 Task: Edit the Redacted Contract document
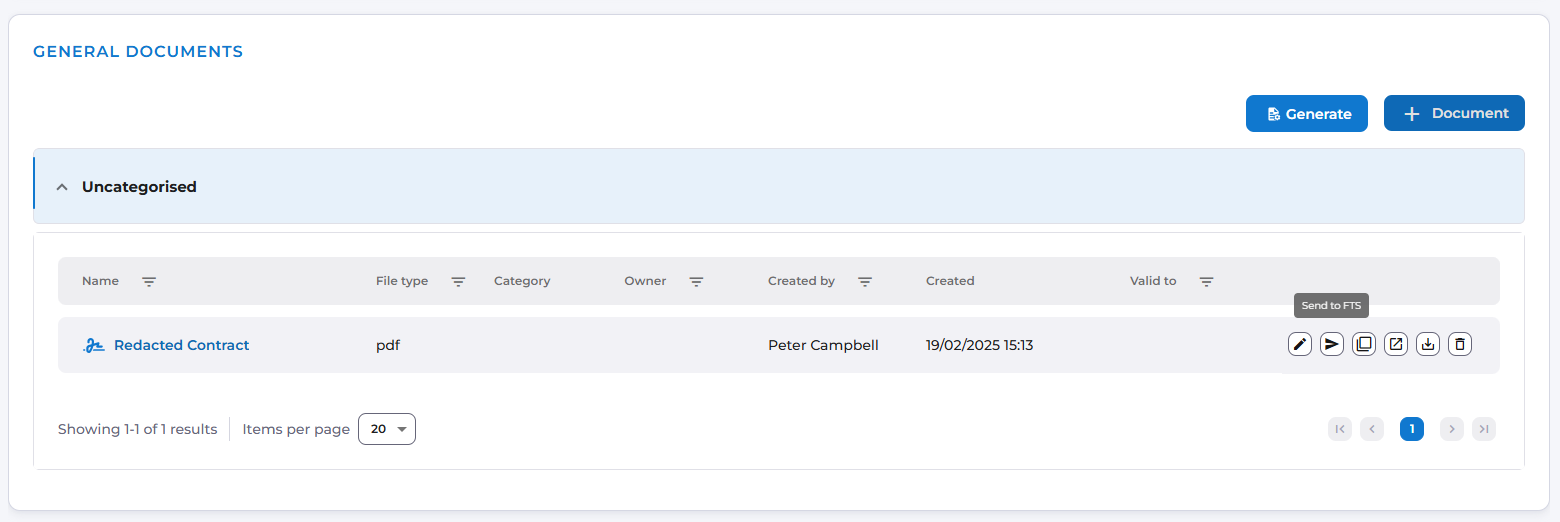(x=1300, y=345)
